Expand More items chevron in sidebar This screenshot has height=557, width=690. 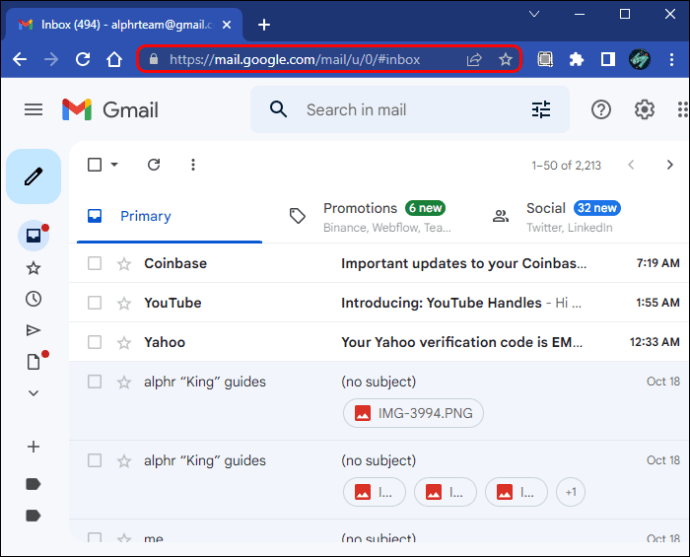click(33, 393)
